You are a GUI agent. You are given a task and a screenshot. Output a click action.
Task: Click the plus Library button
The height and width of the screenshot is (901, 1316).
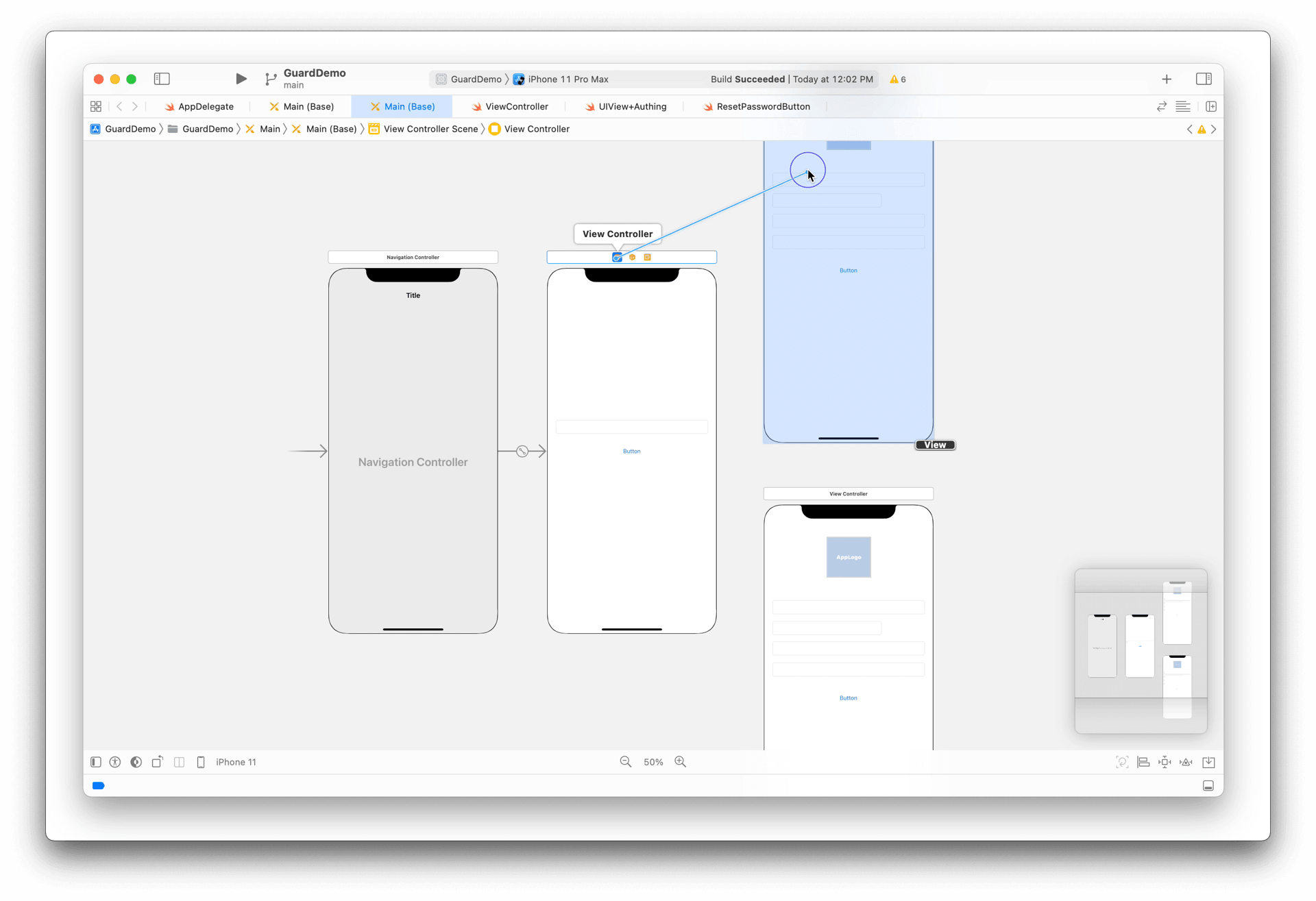[1167, 79]
